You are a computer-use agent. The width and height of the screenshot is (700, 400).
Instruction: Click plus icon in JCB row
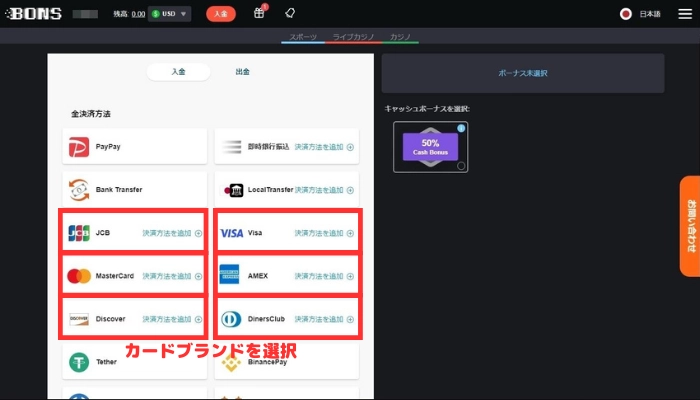198,233
